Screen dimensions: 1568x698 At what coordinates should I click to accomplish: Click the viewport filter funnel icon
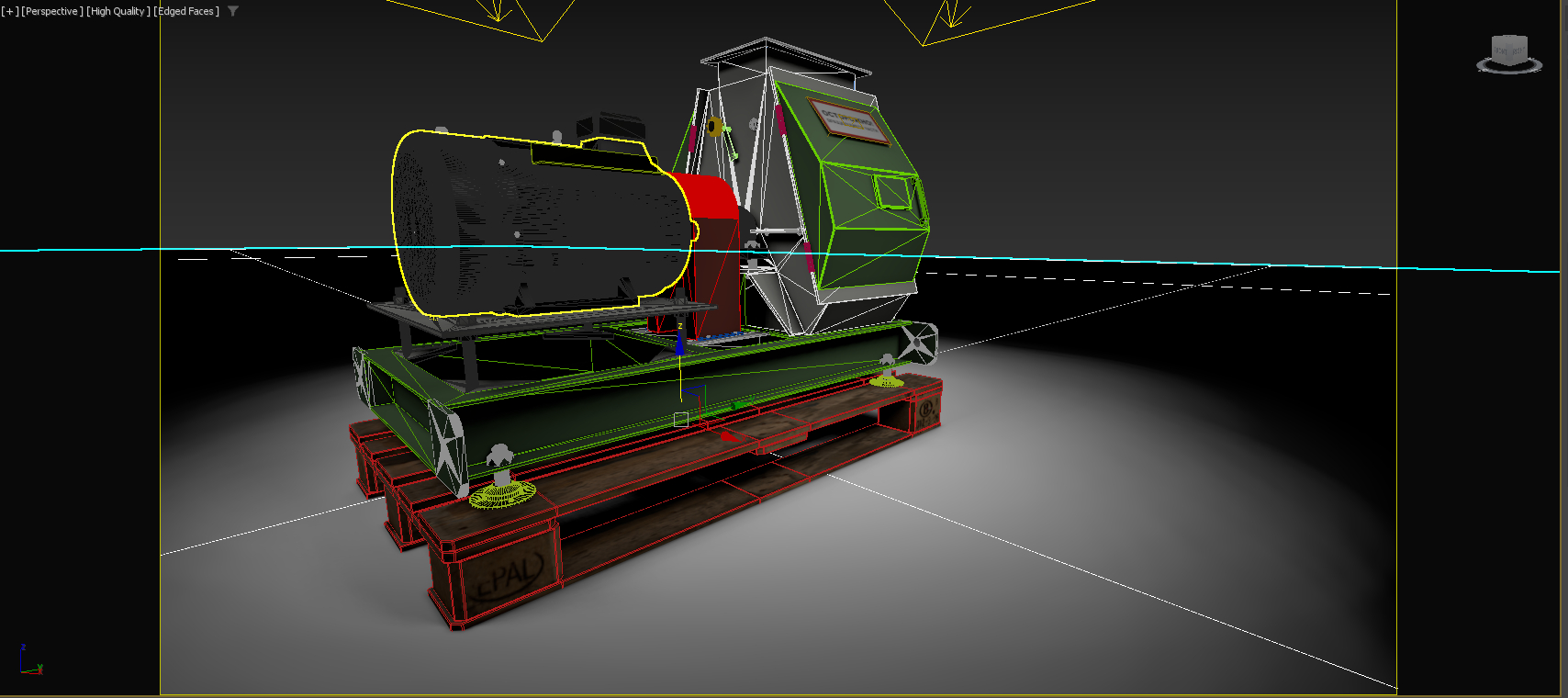pyautogui.click(x=233, y=11)
